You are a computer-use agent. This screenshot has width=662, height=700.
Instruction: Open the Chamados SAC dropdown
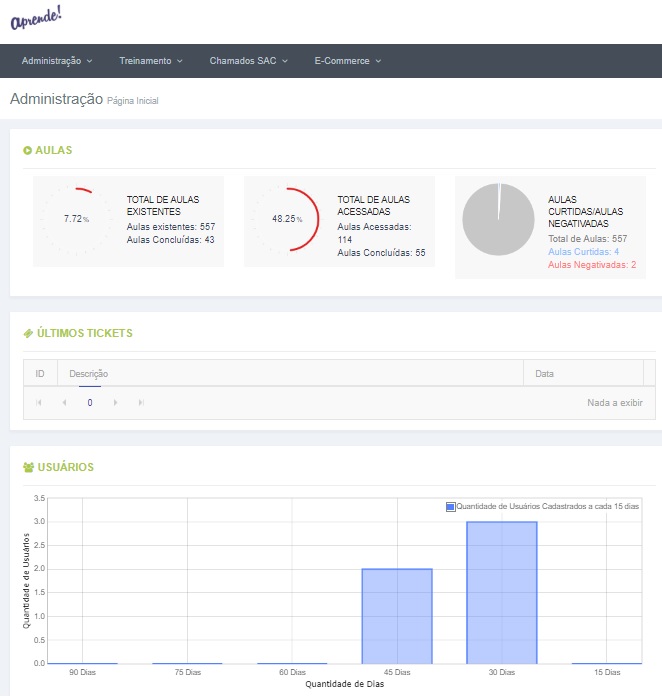coord(248,61)
